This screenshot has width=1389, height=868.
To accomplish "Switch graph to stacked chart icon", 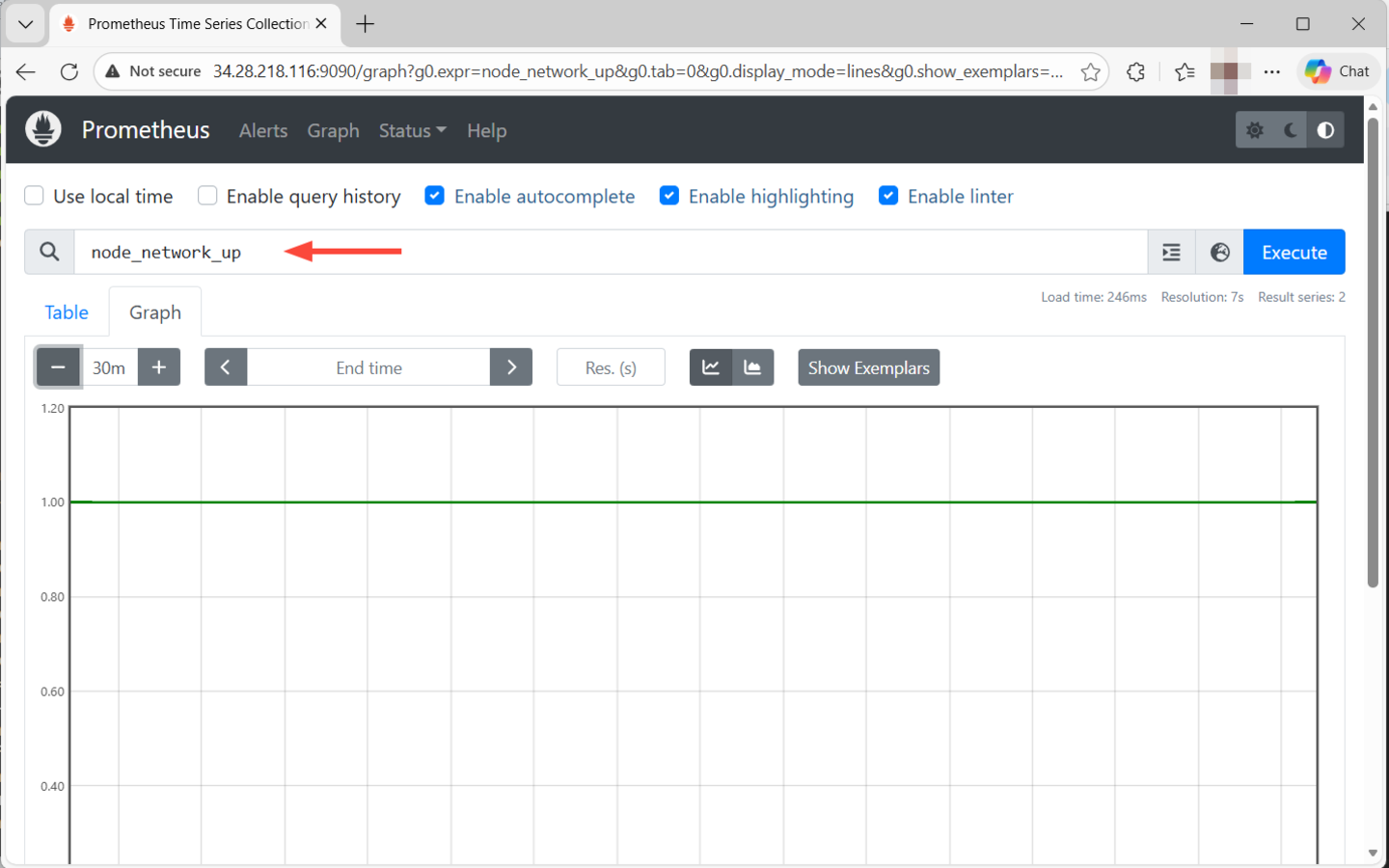I will pyautogui.click(x=752, y=366).
